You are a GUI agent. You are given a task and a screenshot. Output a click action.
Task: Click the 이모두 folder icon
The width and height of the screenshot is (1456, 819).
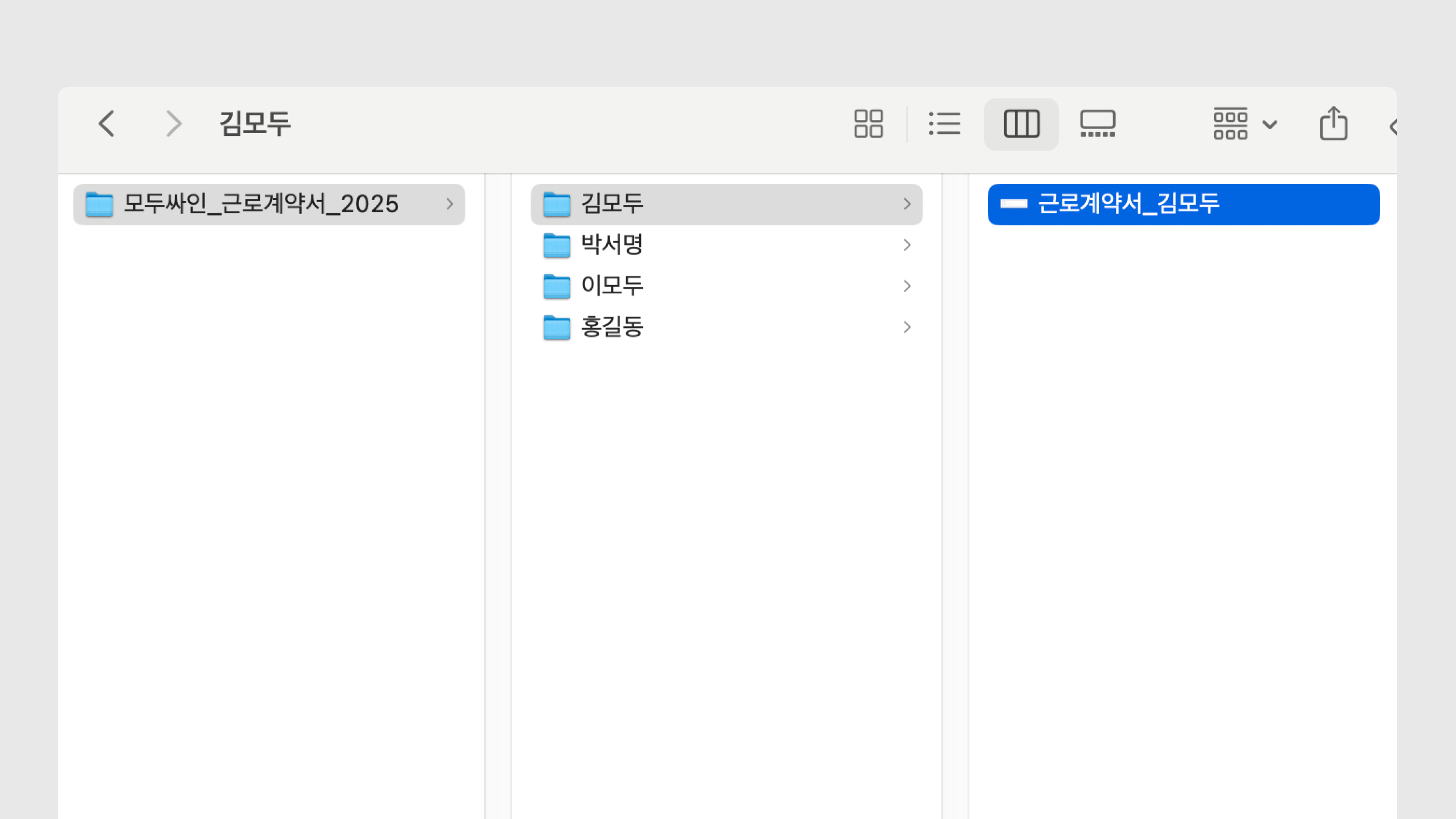(556, 286)
